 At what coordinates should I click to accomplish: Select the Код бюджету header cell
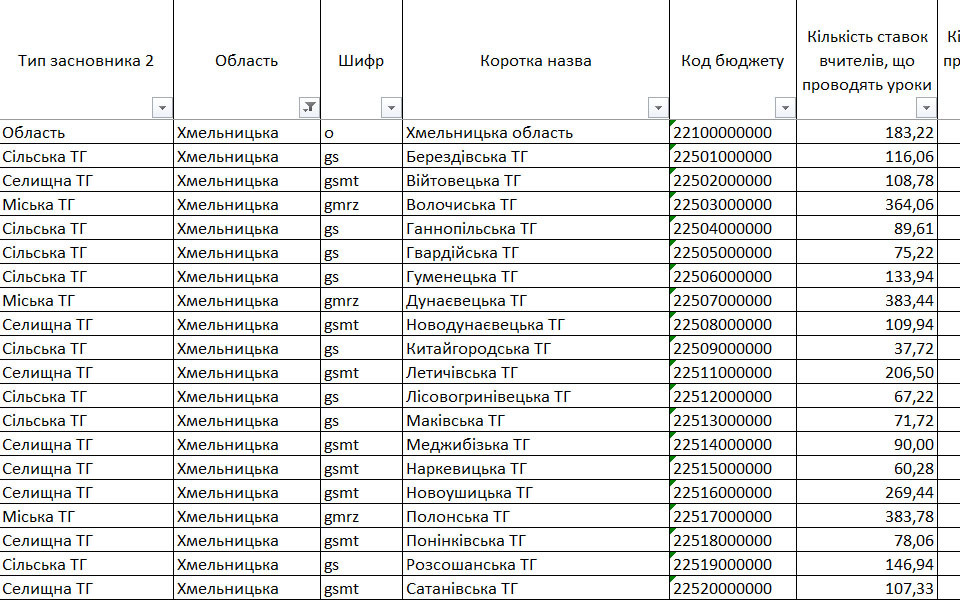click(x=732, y=60)
